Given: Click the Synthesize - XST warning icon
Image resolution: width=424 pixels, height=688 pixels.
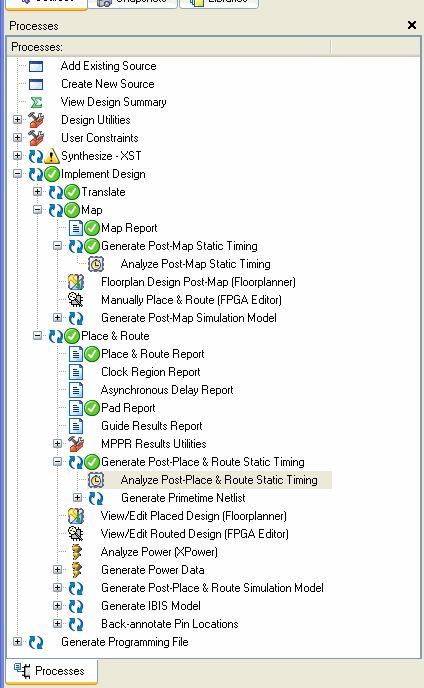Looking at the screenshot, I should [x=52, y=156].
